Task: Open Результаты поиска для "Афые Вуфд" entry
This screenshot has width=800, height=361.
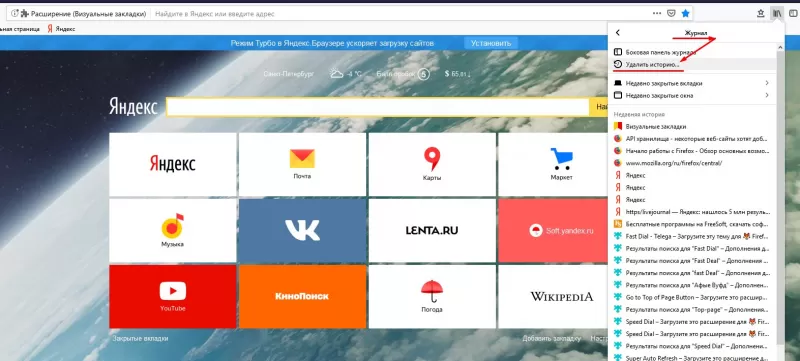Action: (692, 285)
